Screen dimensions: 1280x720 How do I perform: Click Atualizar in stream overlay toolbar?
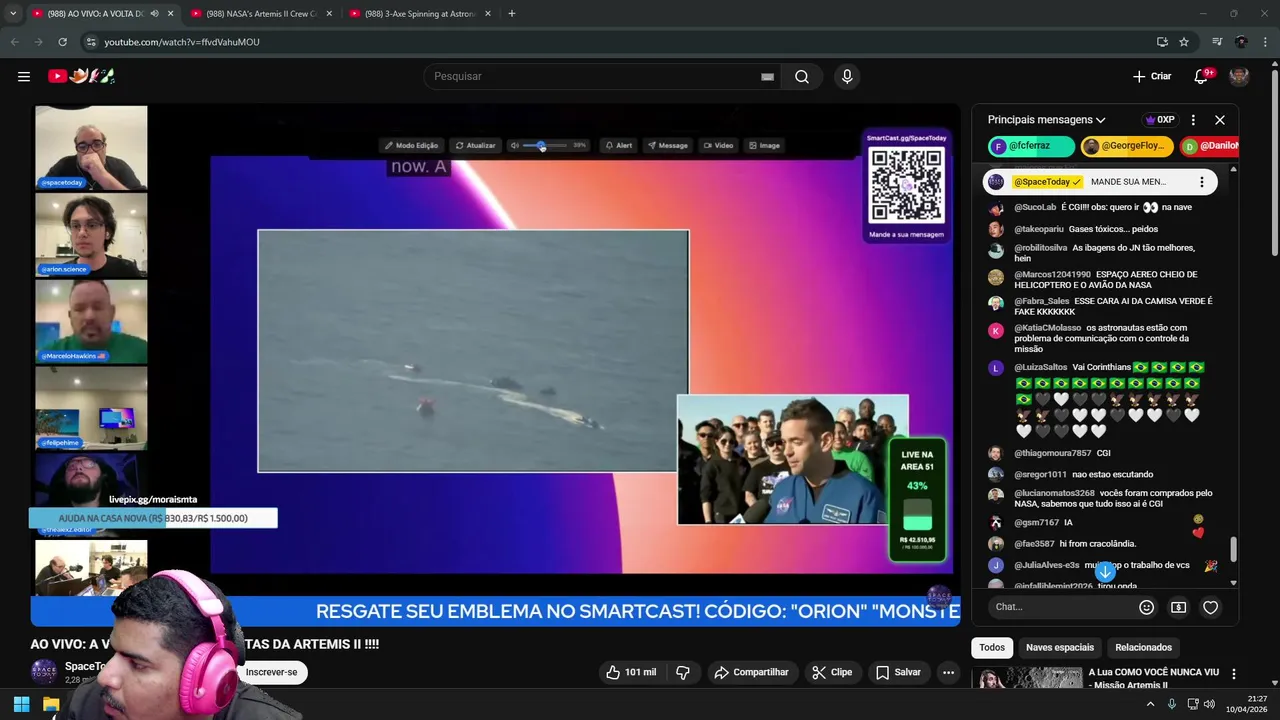point(475,145)
